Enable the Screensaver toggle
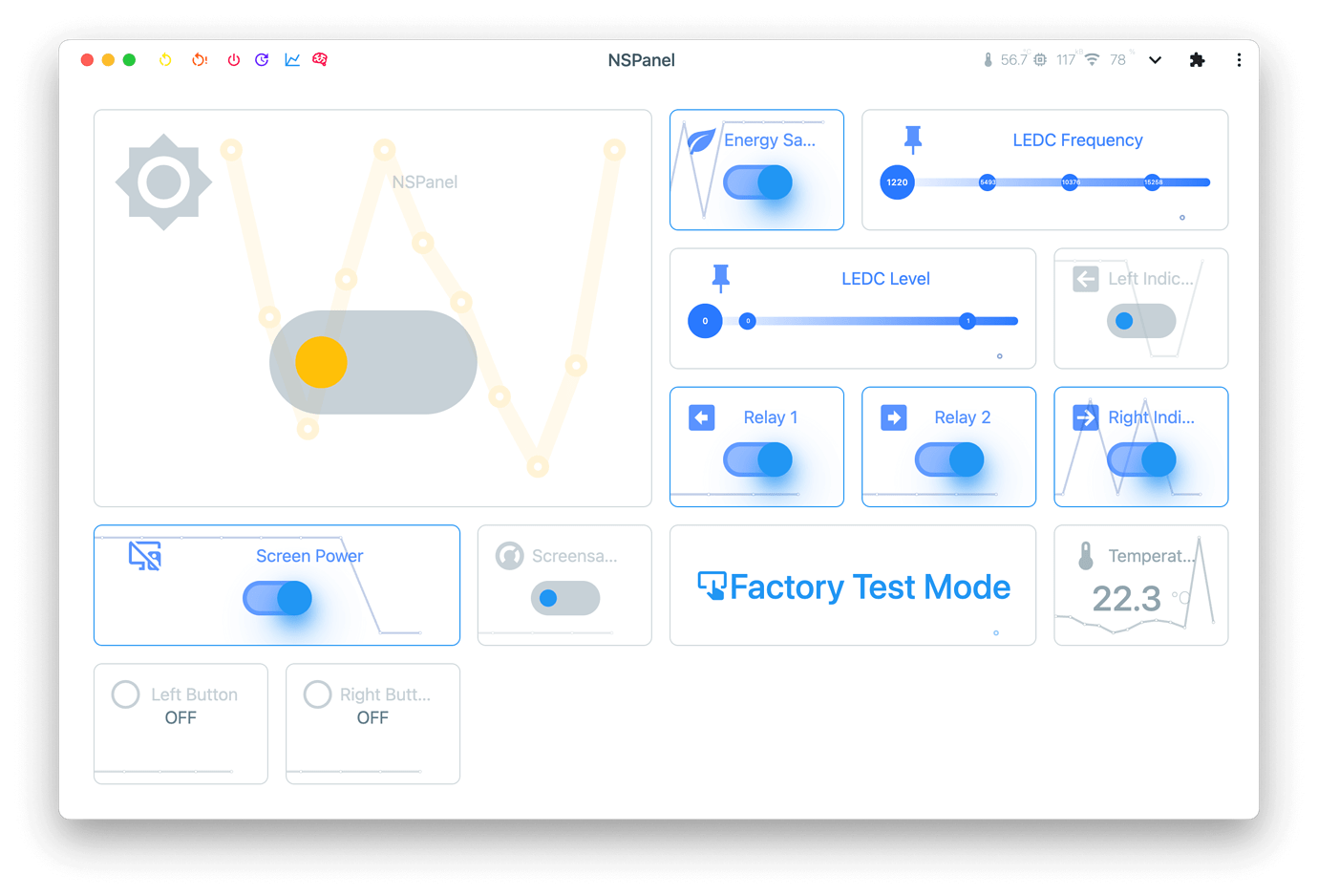Image resolution: width=1318 pixels, height=896 pixels. (563, 598)
